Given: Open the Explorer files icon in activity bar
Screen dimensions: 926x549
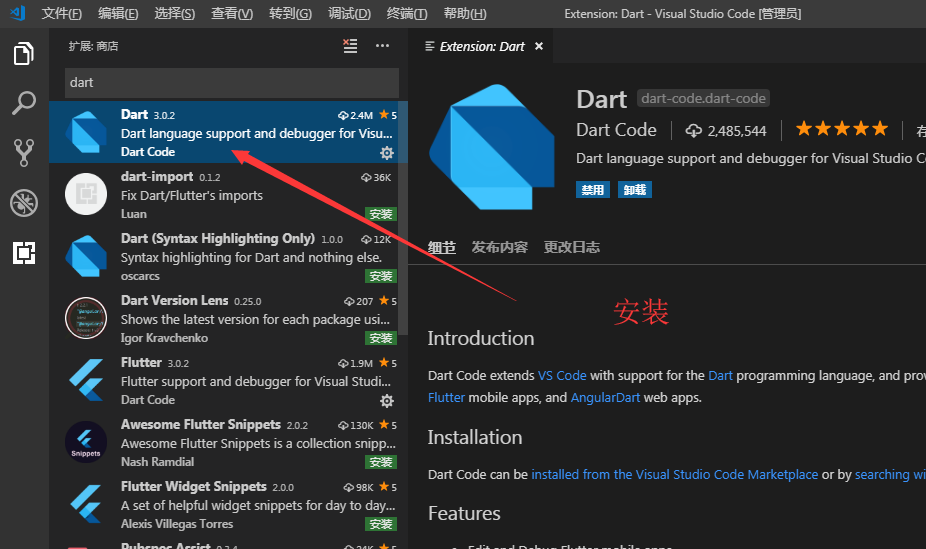Looking at the screenshot, I should click(24, 54).
